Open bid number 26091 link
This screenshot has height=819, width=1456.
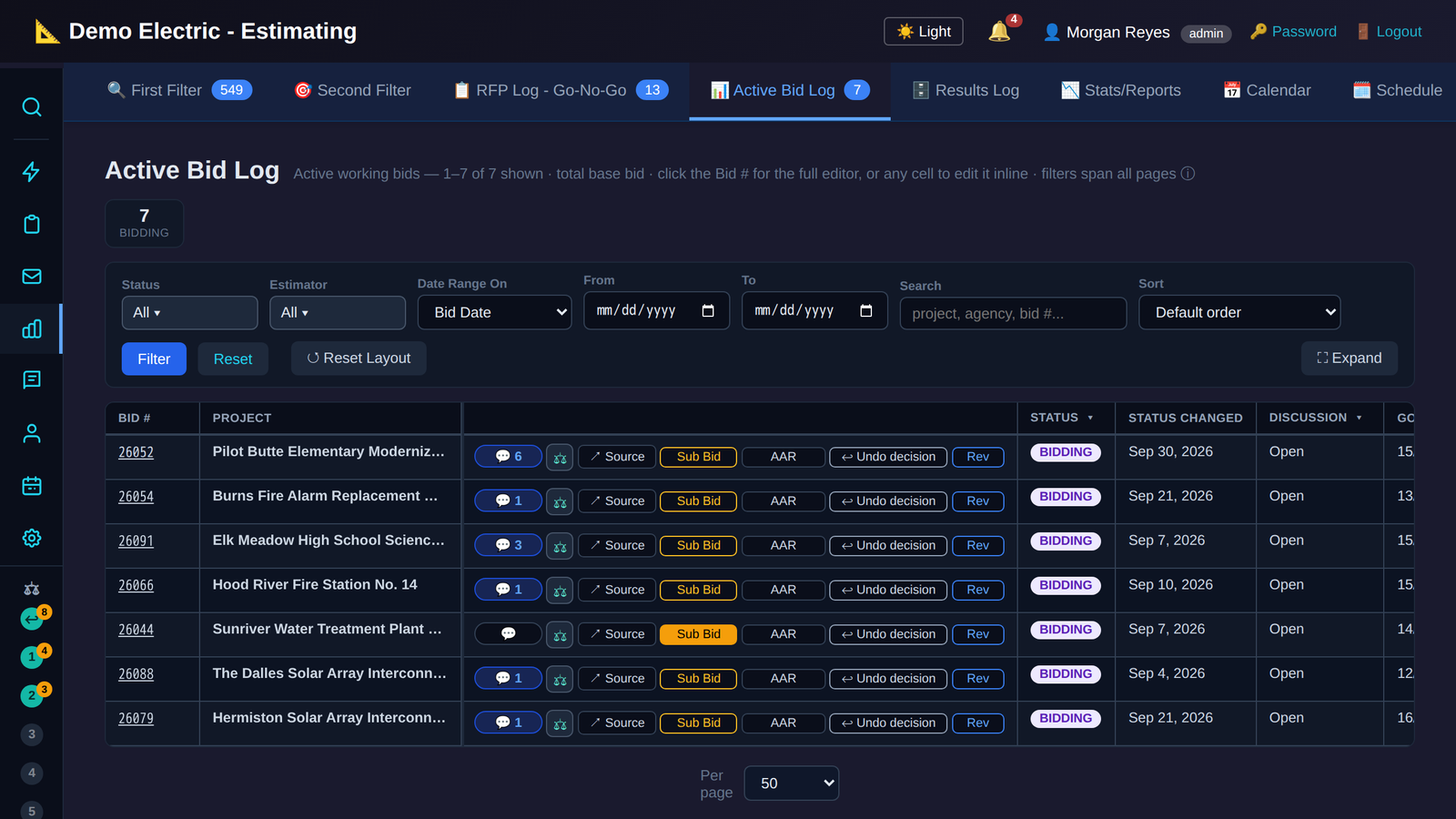tap(136, 541)
